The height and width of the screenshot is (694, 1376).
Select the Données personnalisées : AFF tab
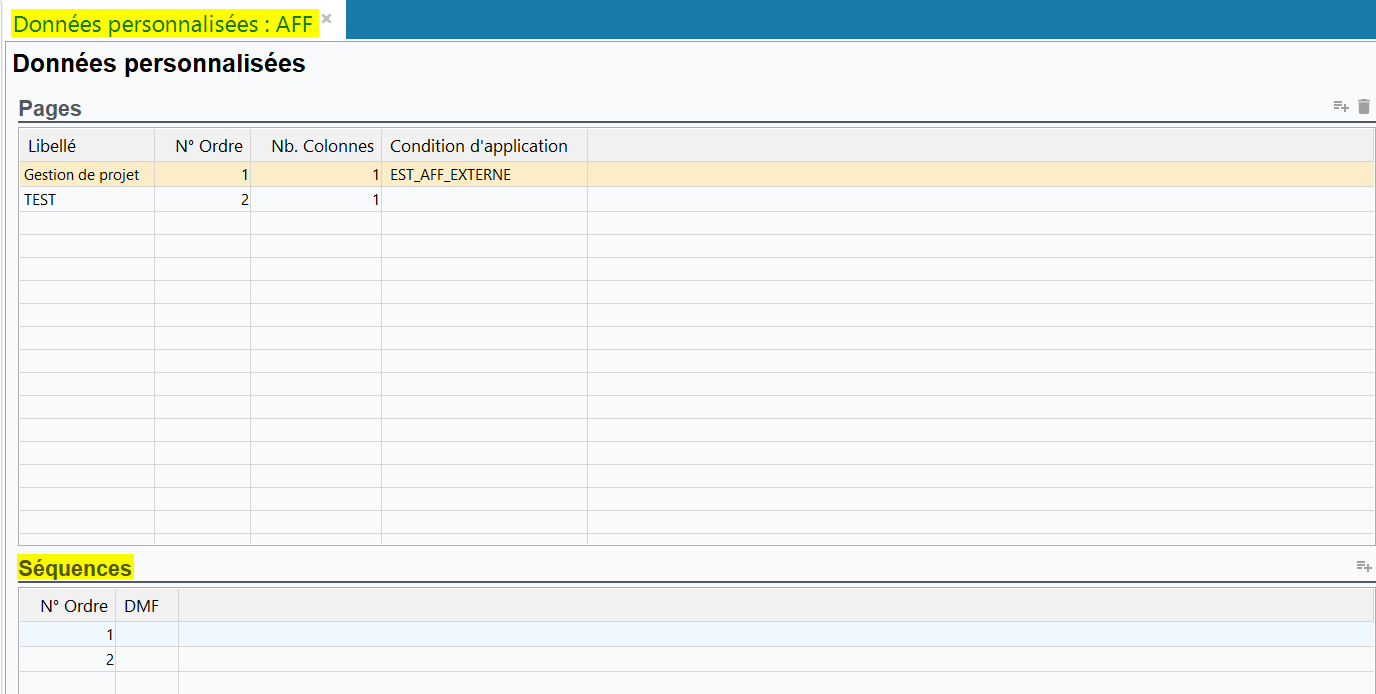click(x=163, y=24)
